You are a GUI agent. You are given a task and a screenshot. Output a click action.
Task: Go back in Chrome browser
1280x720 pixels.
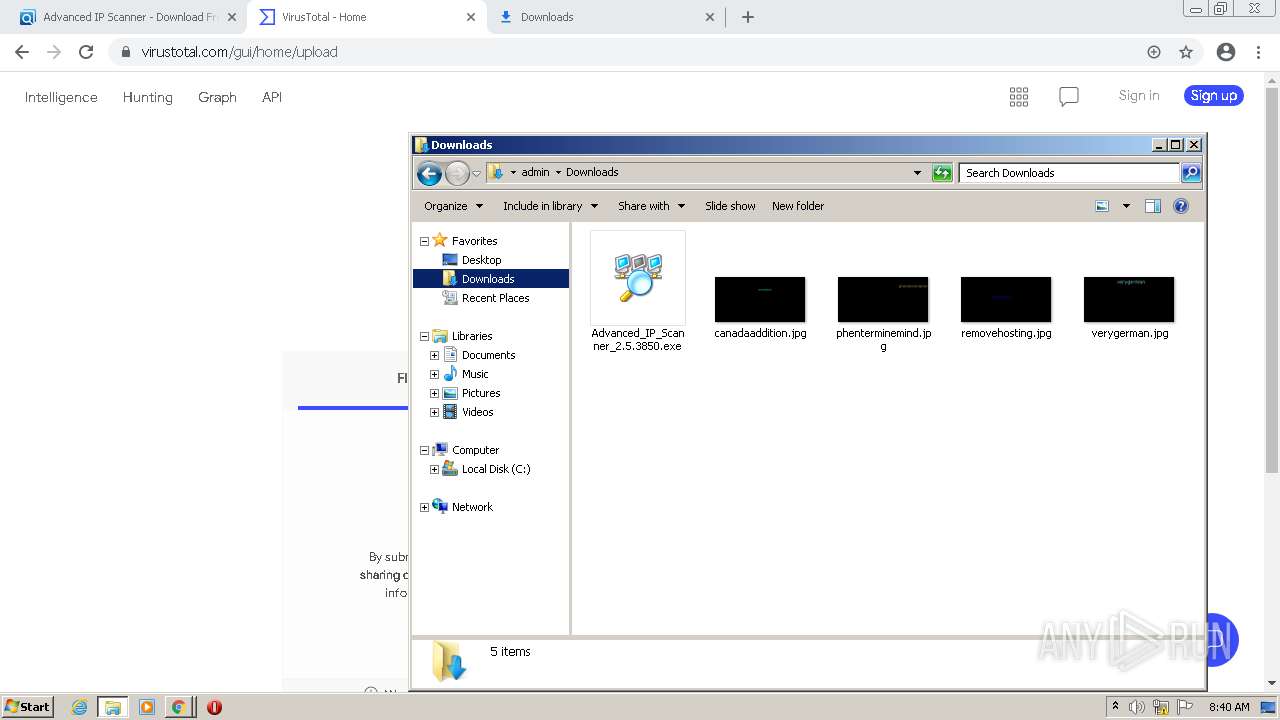pos(23,52)
